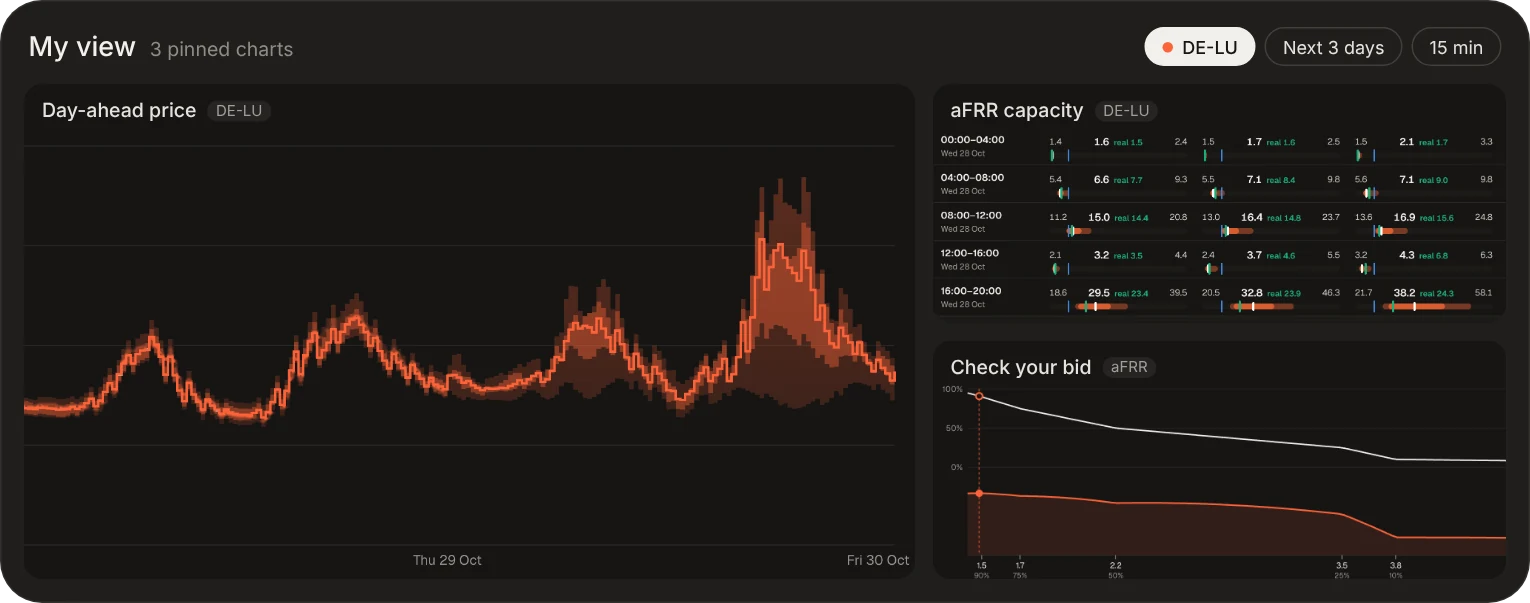Click the bold 16.4 forecast value
Viewport: 1530px width, 603px height.
click(1252, 217)
